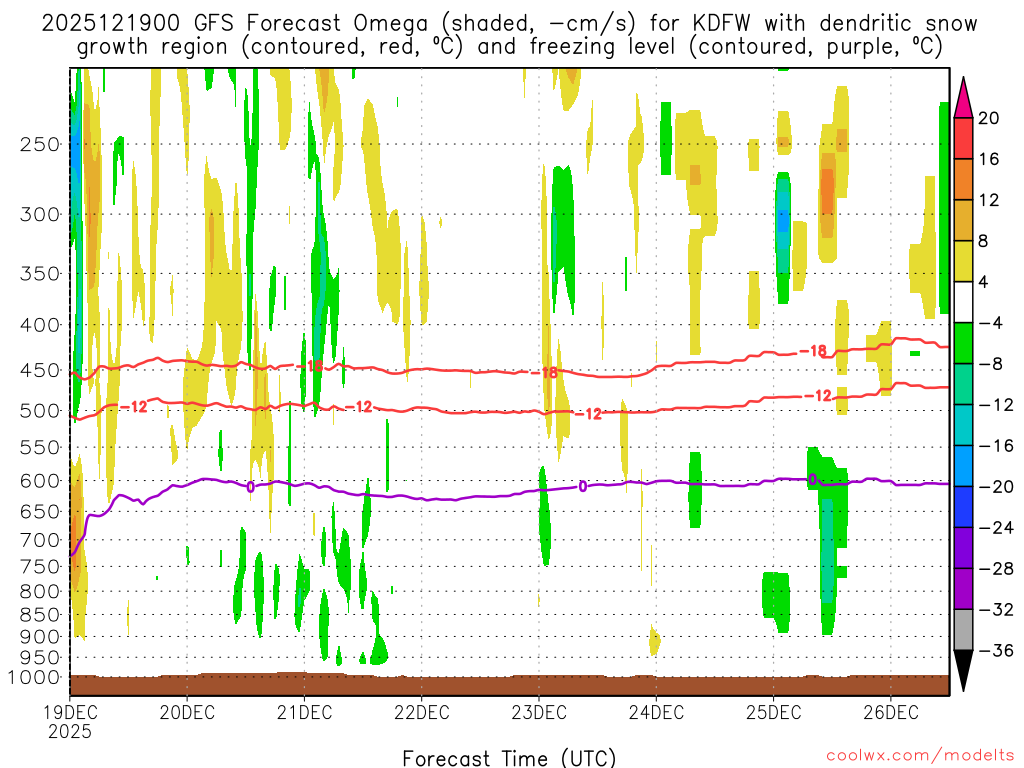Image resolution: width=1024 pixels, height=768 pixels.
Task: Click the 550 pressure level label
Action: click(x=40, y=447)
